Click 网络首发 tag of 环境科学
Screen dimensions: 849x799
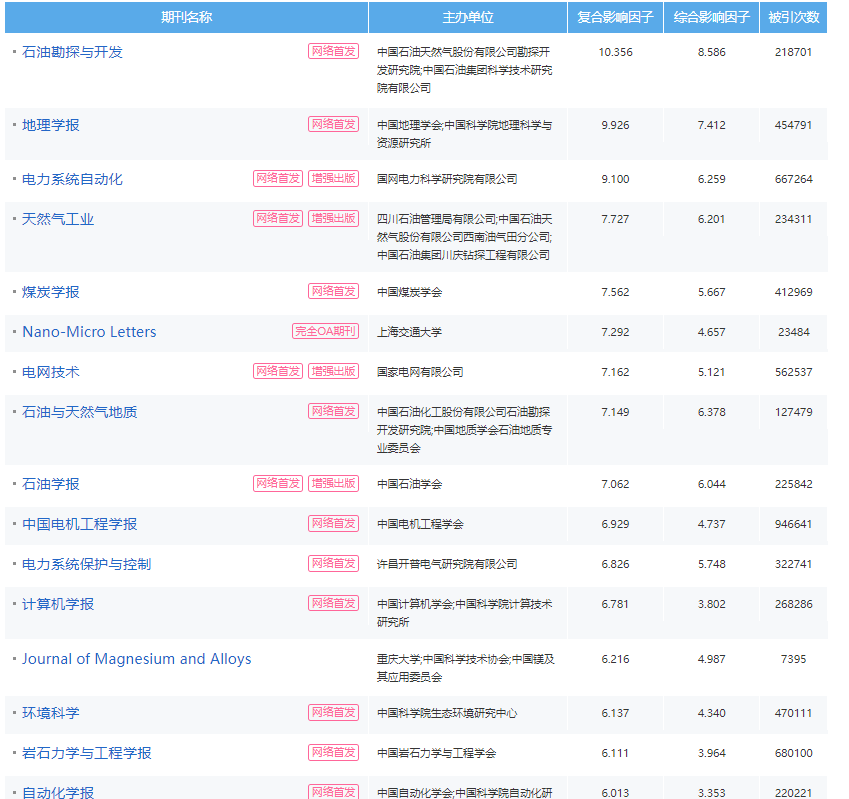[334, 712]
